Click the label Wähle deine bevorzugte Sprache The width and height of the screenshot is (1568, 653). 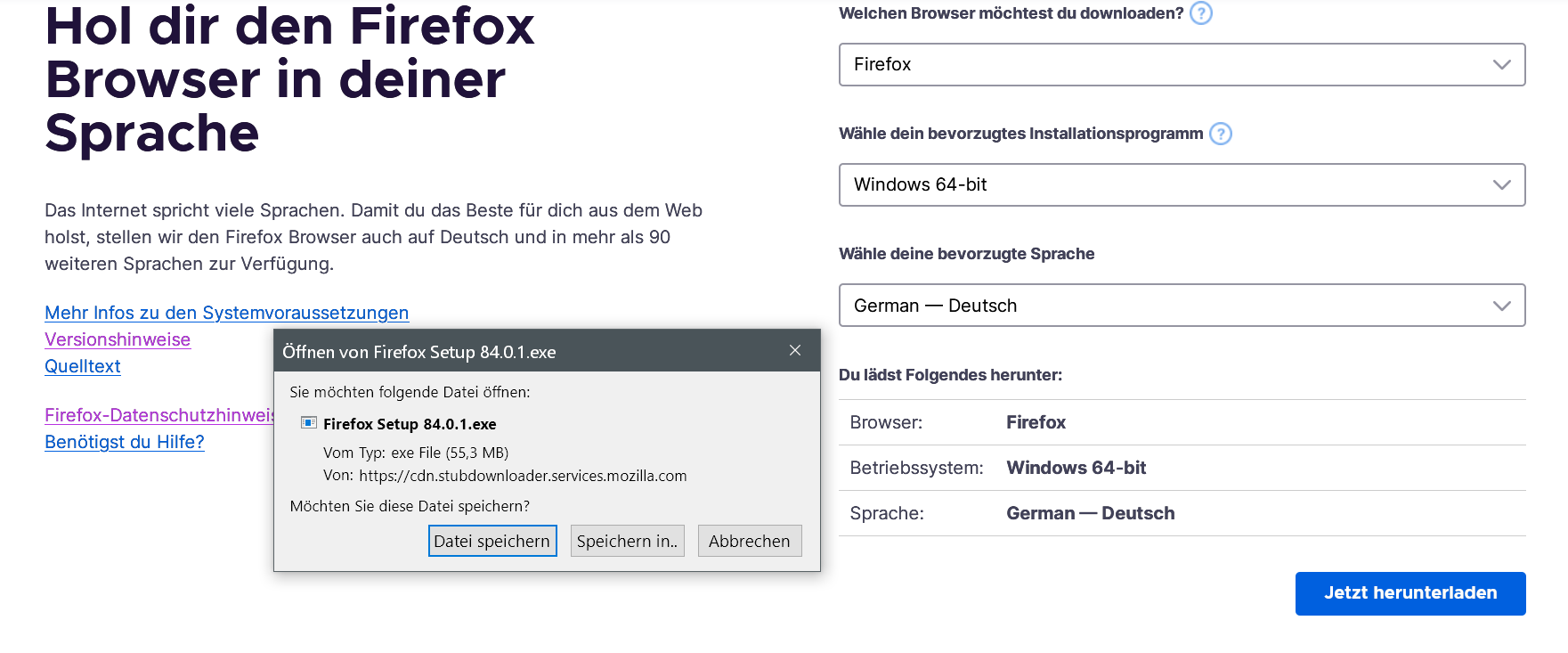[967, 254]
